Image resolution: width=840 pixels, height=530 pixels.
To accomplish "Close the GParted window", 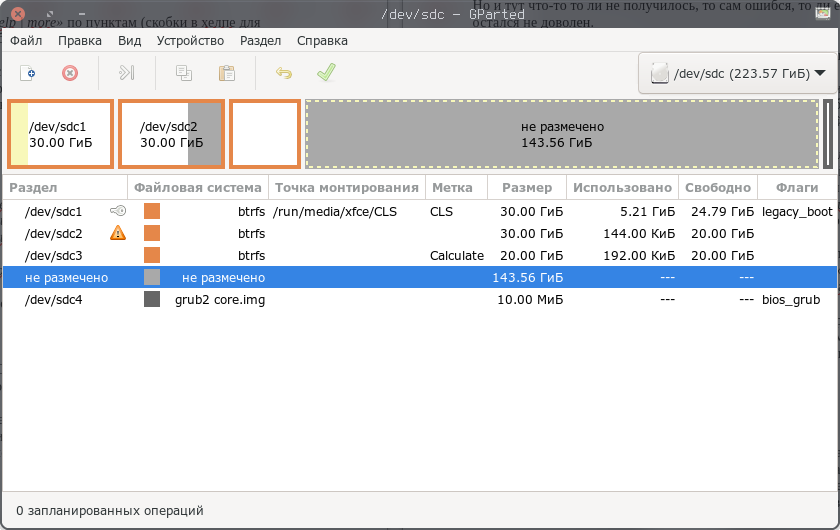I will [18, 13].
